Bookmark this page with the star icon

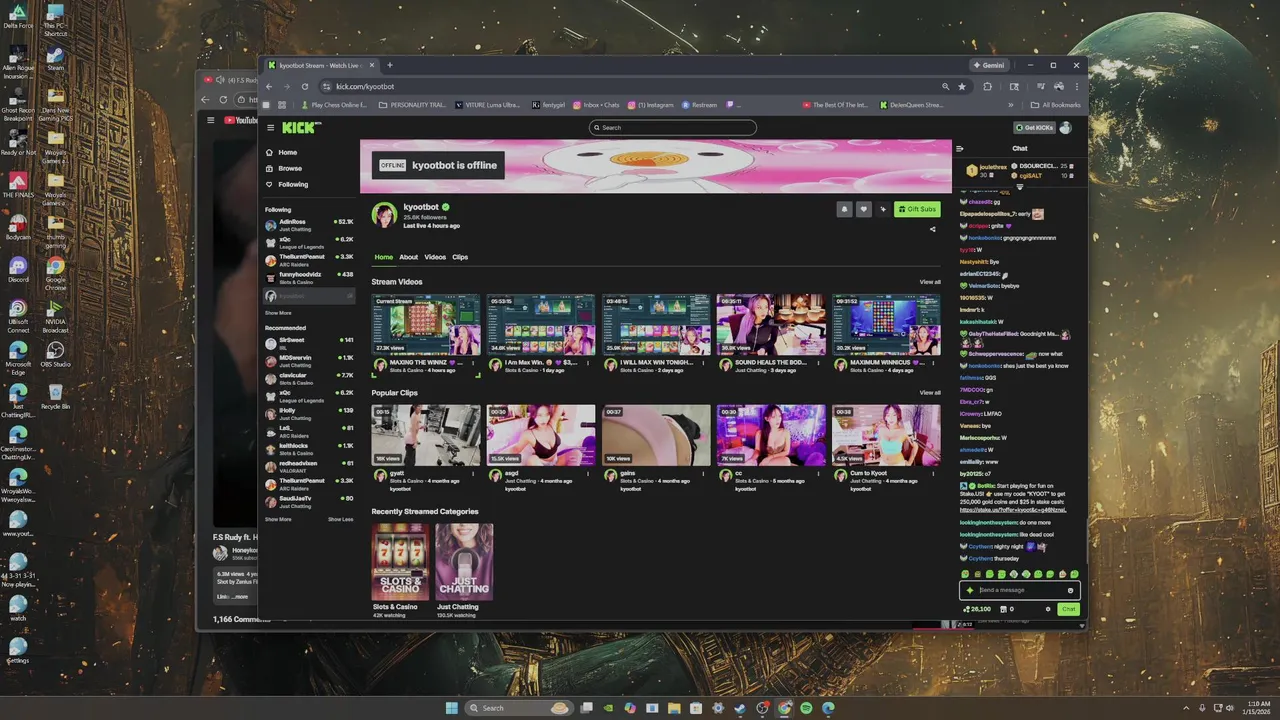coord(962,86)
